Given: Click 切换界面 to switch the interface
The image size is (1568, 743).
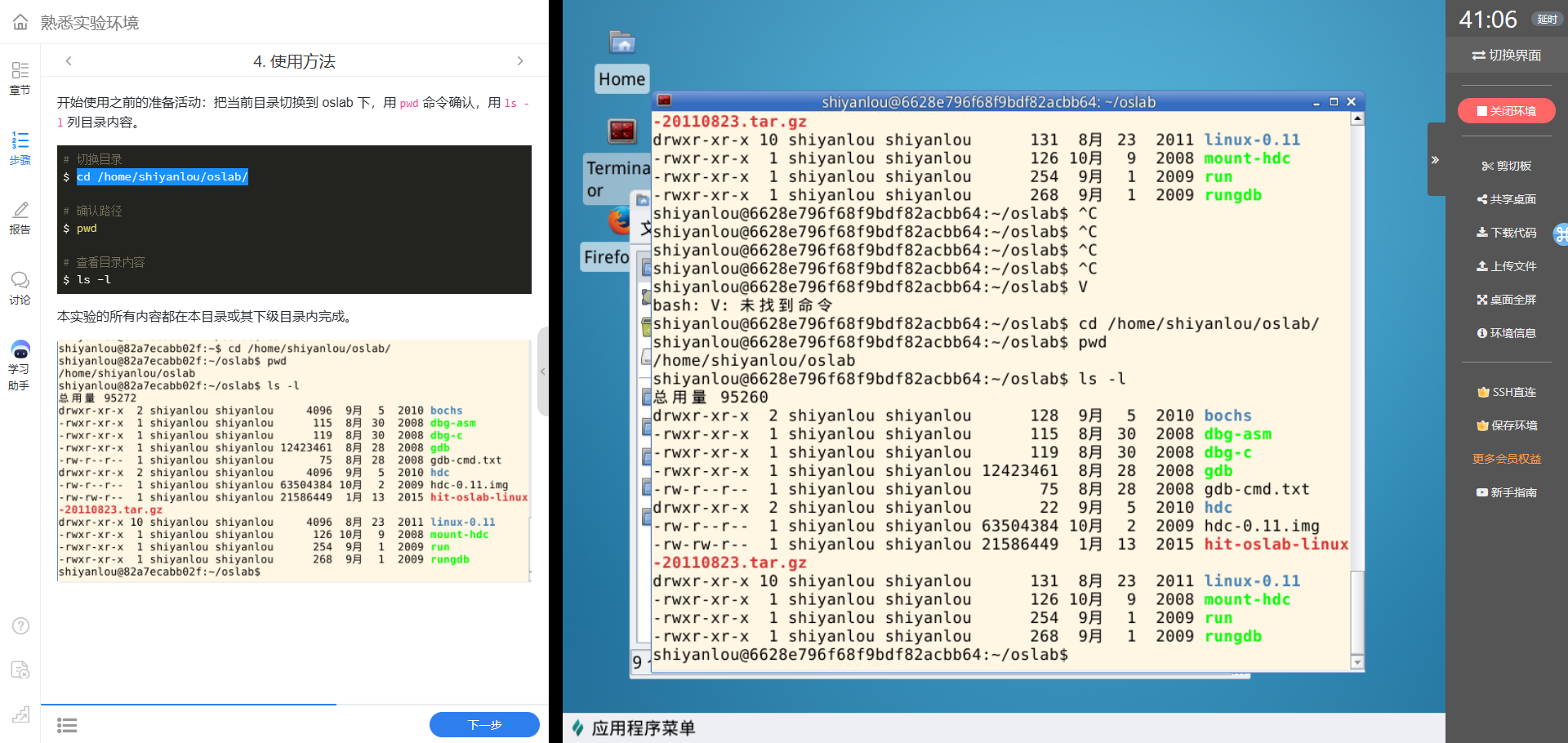Looking at the screenshot, I should 1507,56.
